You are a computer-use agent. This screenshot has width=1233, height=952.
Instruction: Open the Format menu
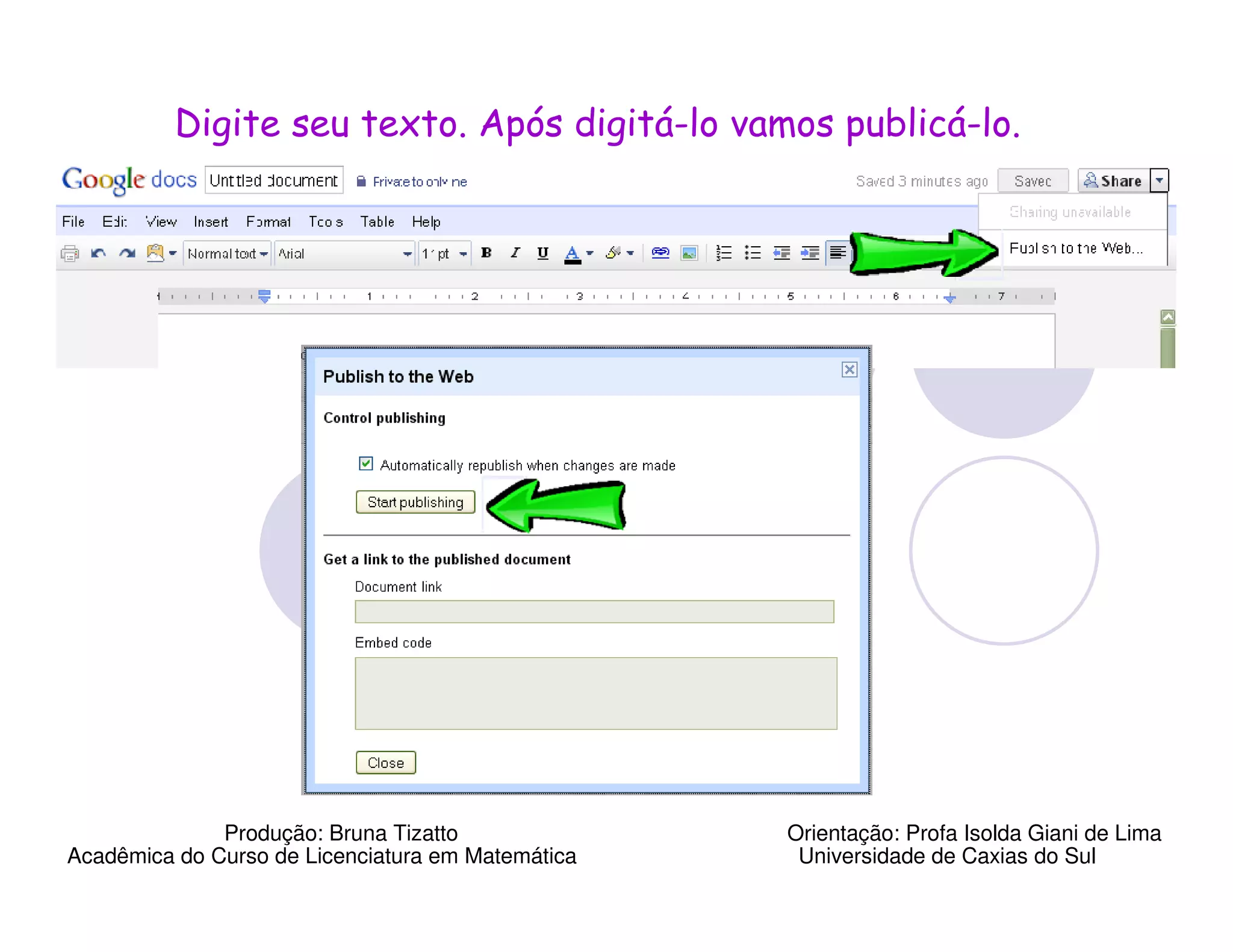pyautogui.click(x=269, y=222)
